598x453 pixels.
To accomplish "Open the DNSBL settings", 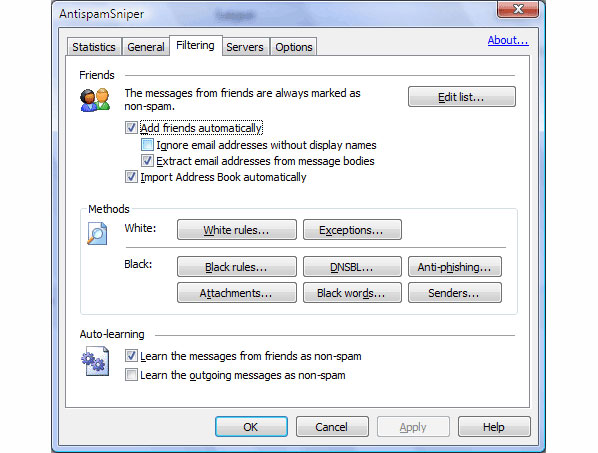I will point(352,267).
